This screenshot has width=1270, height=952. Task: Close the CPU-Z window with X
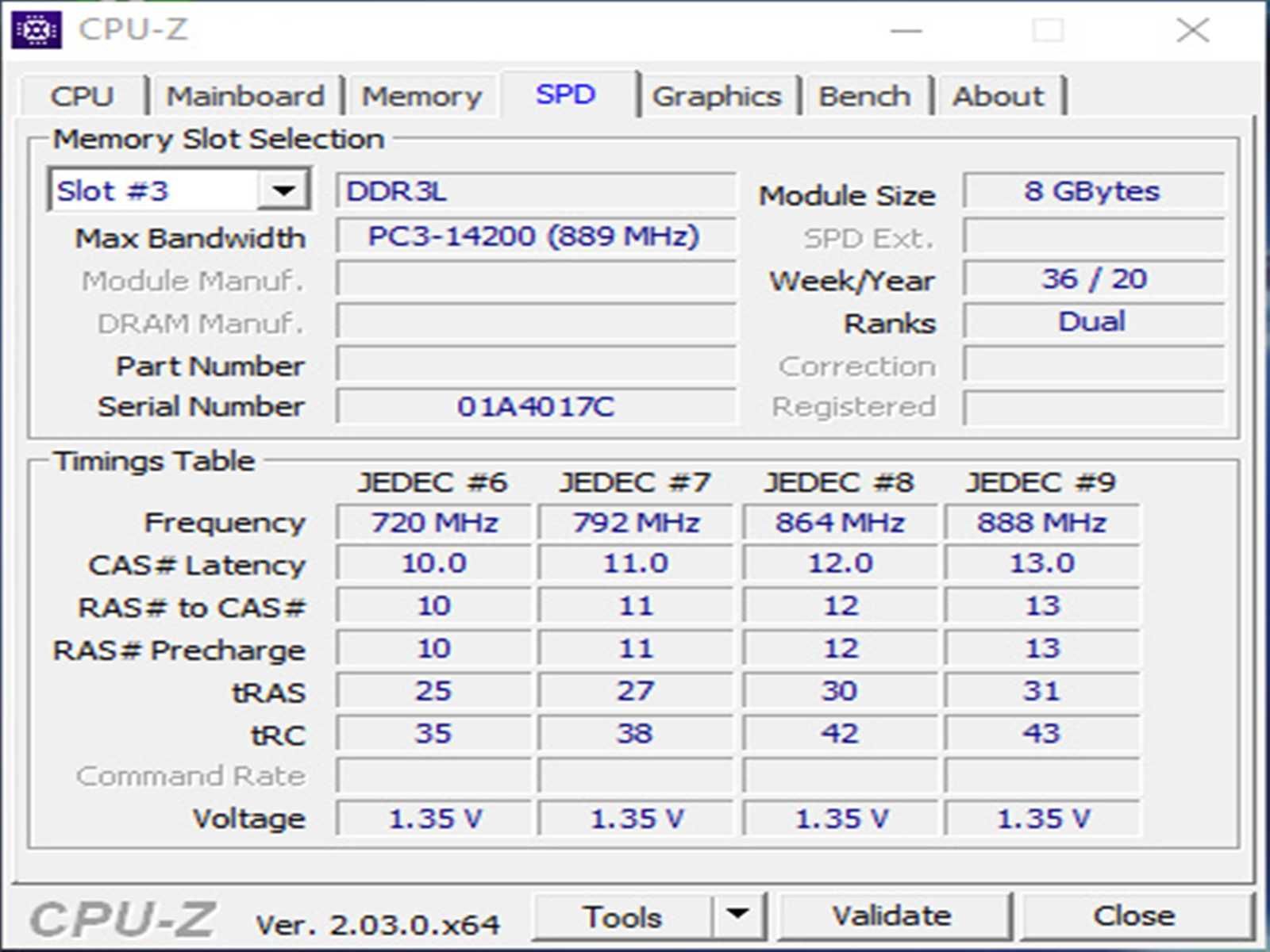tap(1193, 31)
